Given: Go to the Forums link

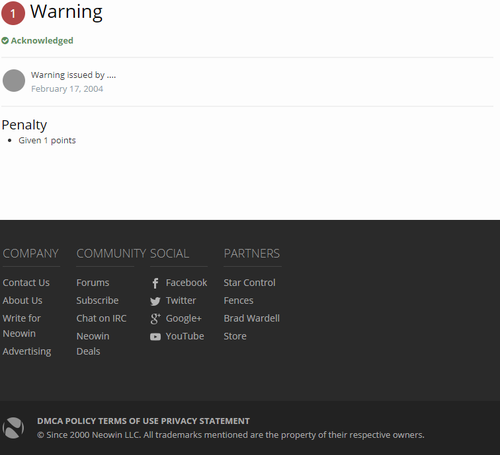Looking at the screenshot, I should click(93, 283).
